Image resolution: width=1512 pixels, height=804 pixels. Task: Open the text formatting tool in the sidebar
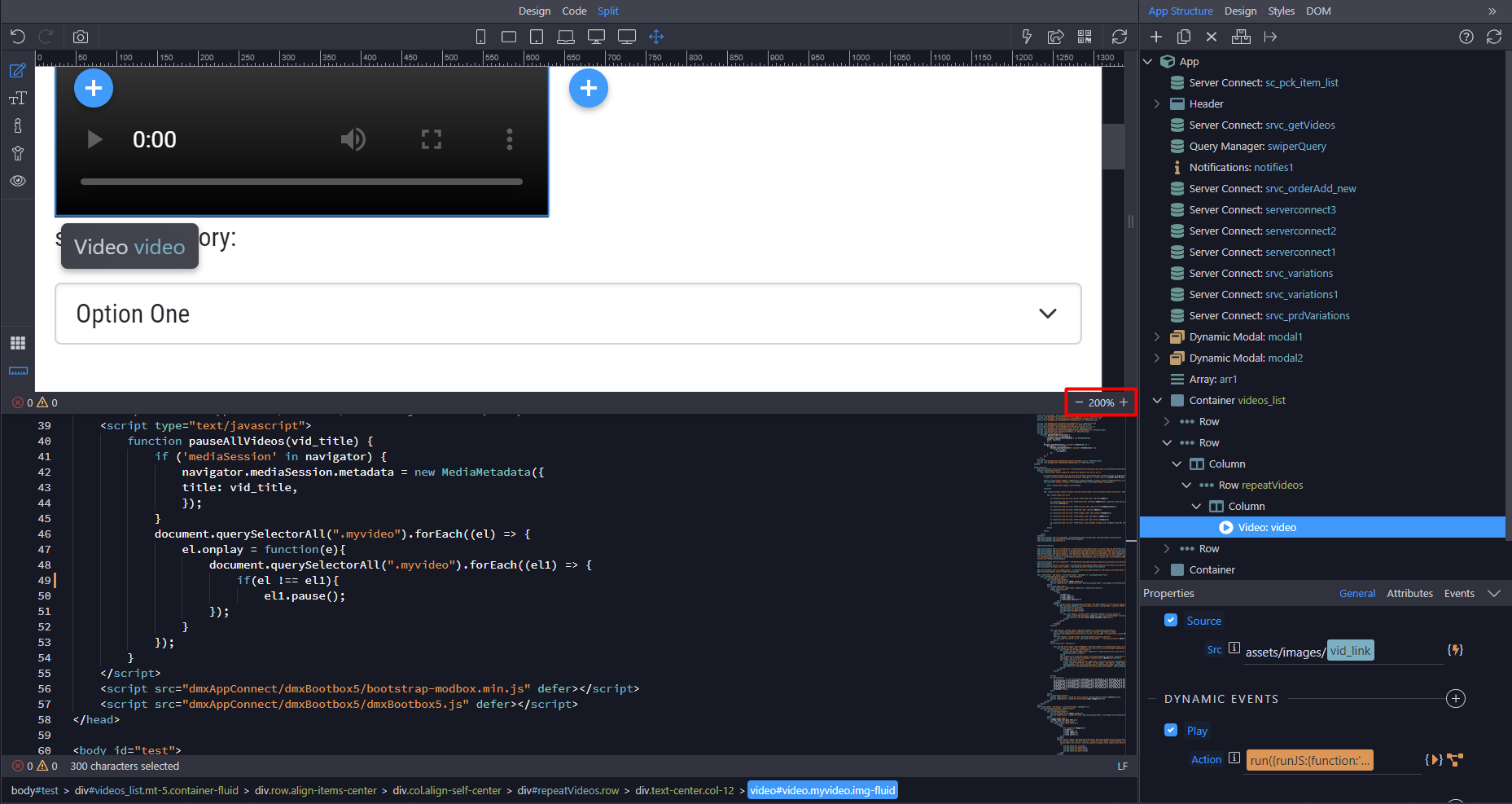click(18, 98)
